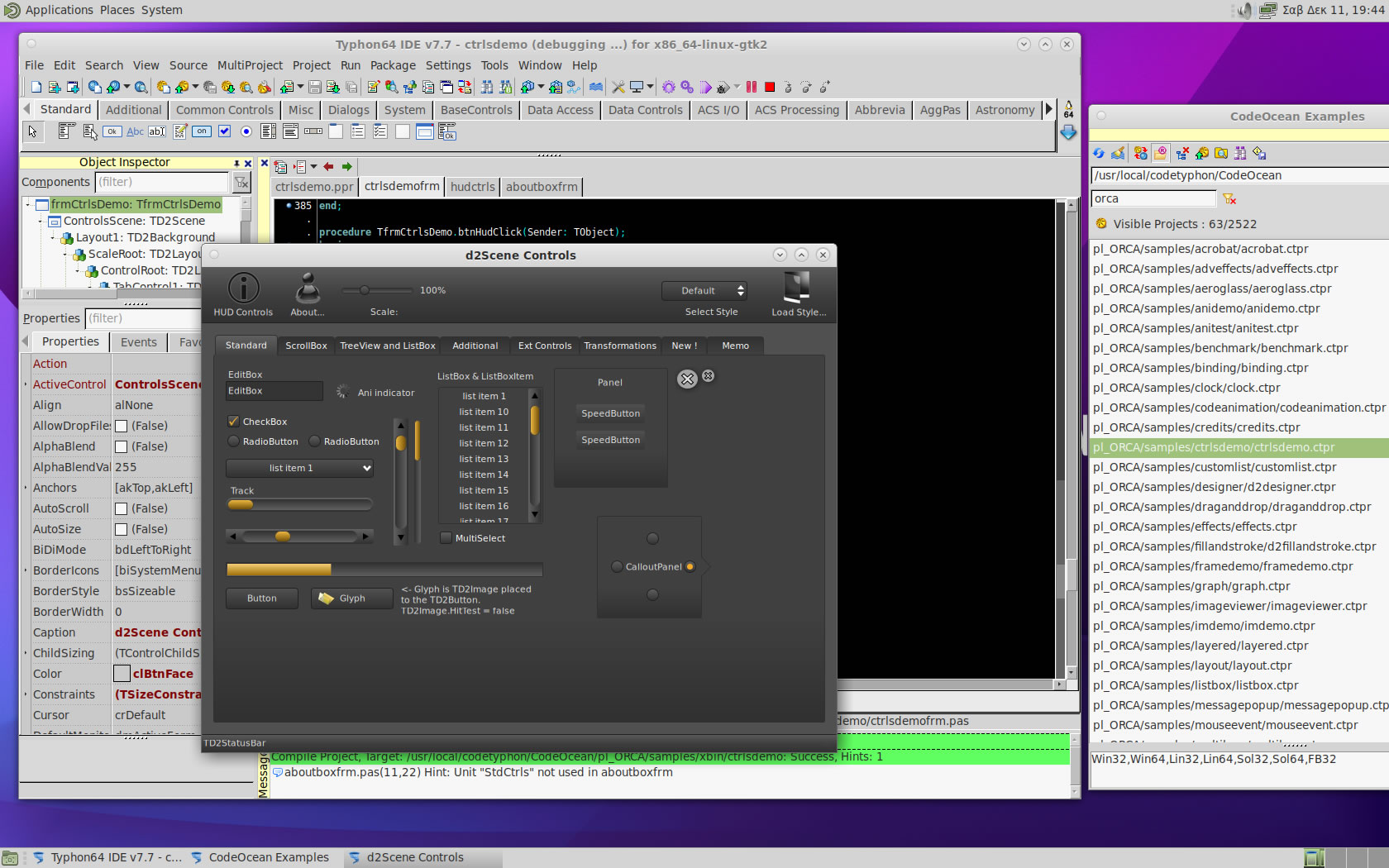Click the Track slider in d2Scene

point(299,504)
